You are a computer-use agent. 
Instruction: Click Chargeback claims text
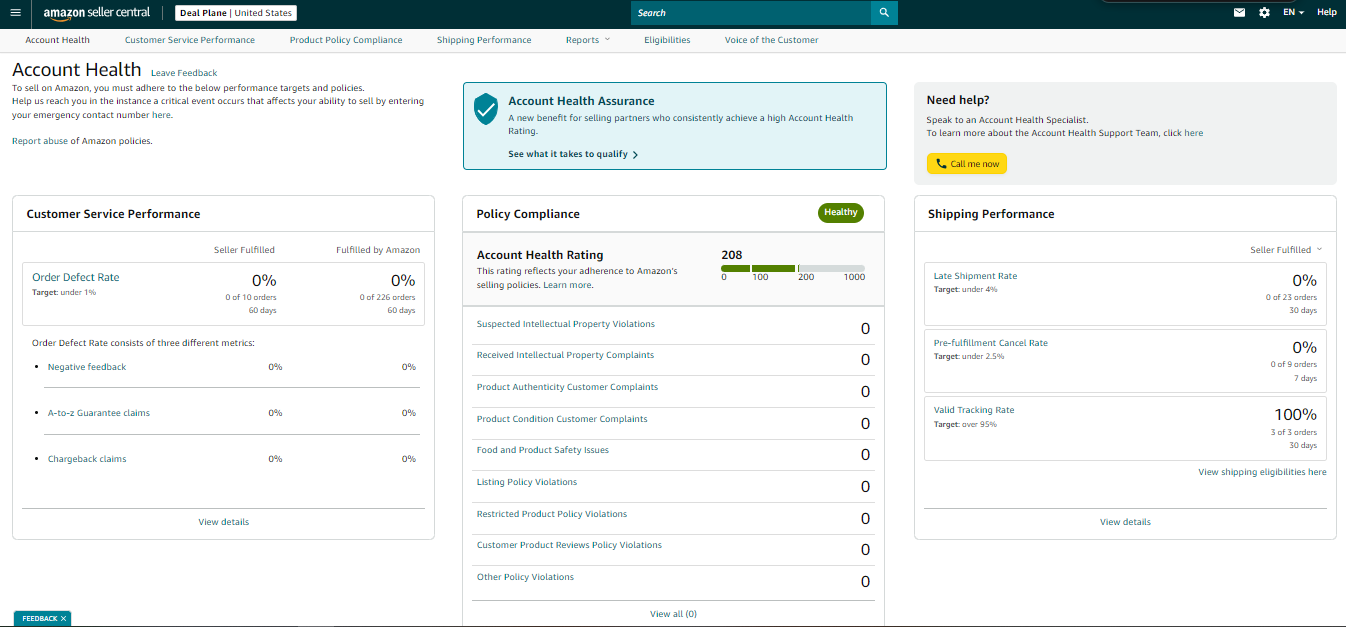(87, 459)
